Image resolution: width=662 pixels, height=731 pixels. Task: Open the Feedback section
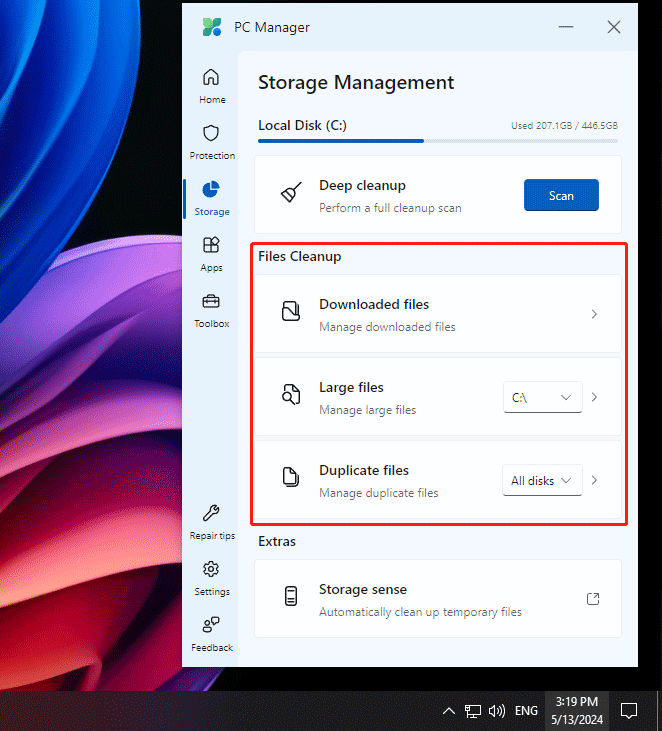[212, 634]
